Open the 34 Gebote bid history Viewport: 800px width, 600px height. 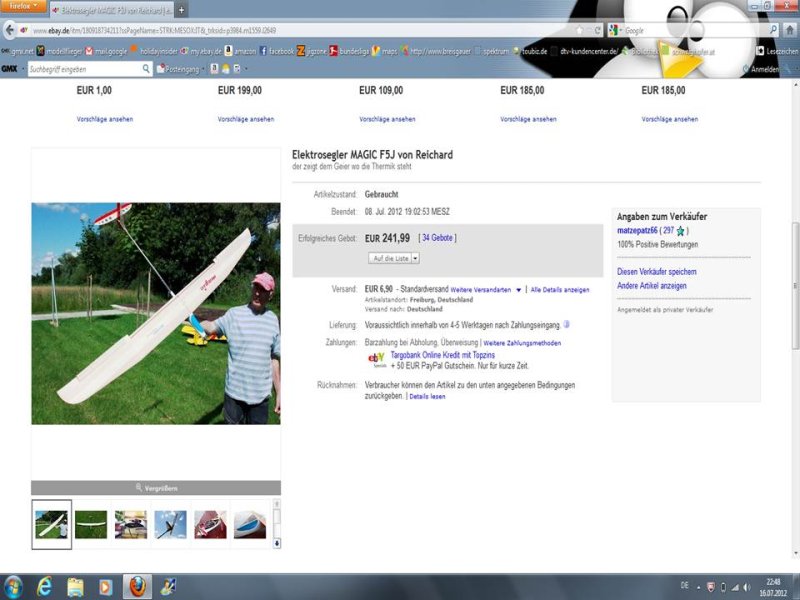[437, 238]
